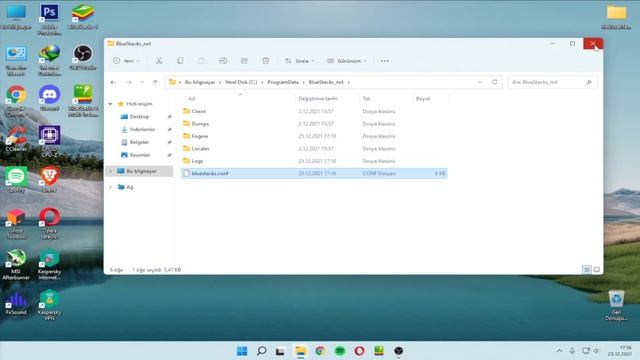Screen dimensions: 640x360
Task: Go forward with the right arrow
Action: coord(129,82)
